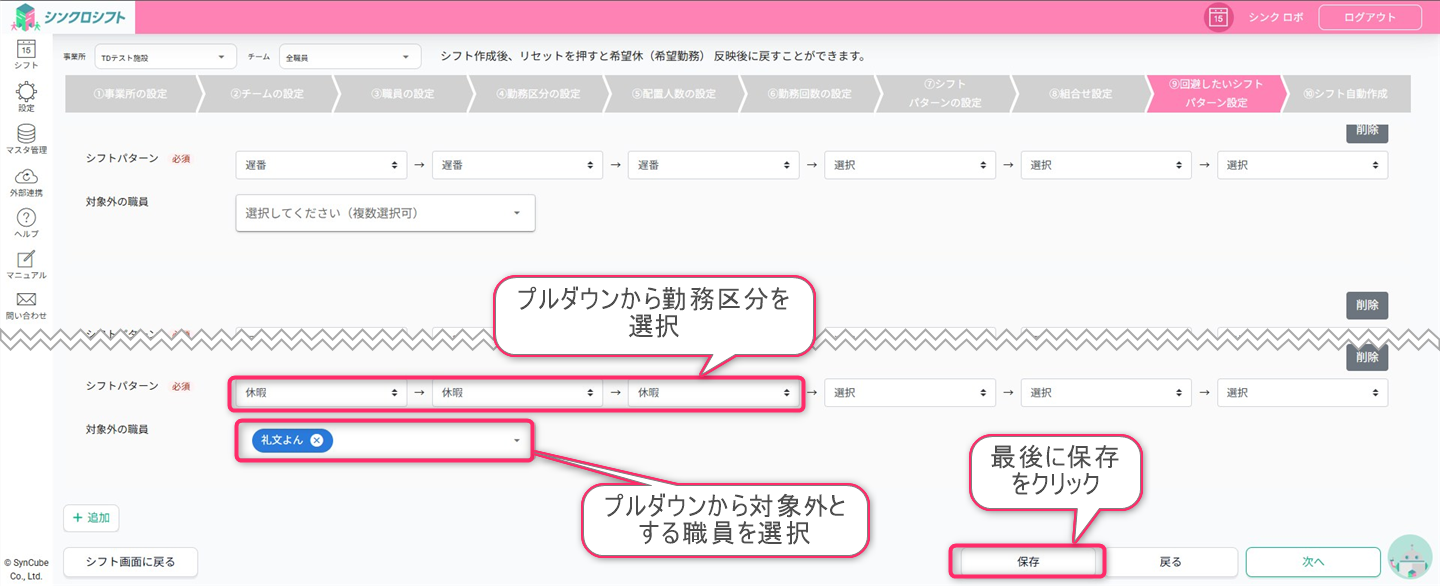The image size is (1440, 586).
Task: Click the 次へ button
Action: click(1313, 562)
